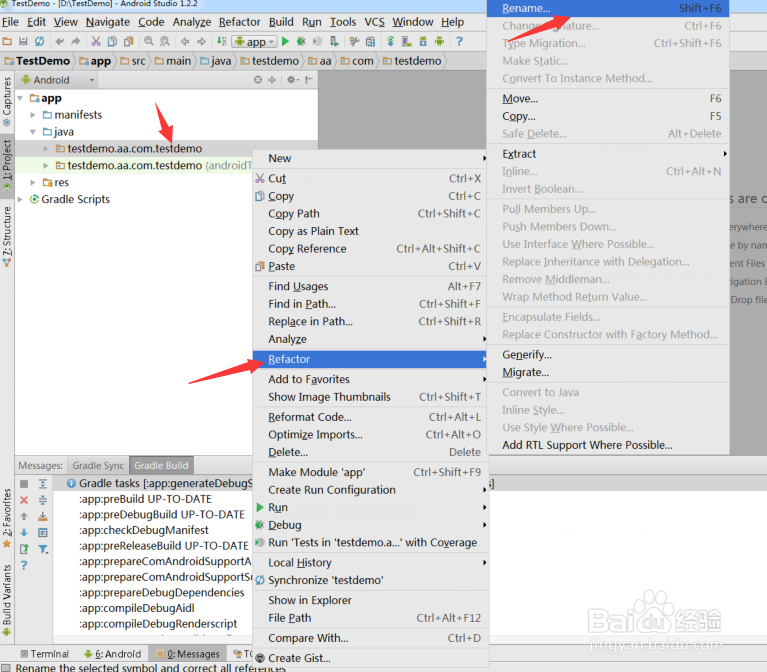The image size is (767, 672).
Task: Click the Paste clipboard toolbar icon
Action: click(128, 42)
